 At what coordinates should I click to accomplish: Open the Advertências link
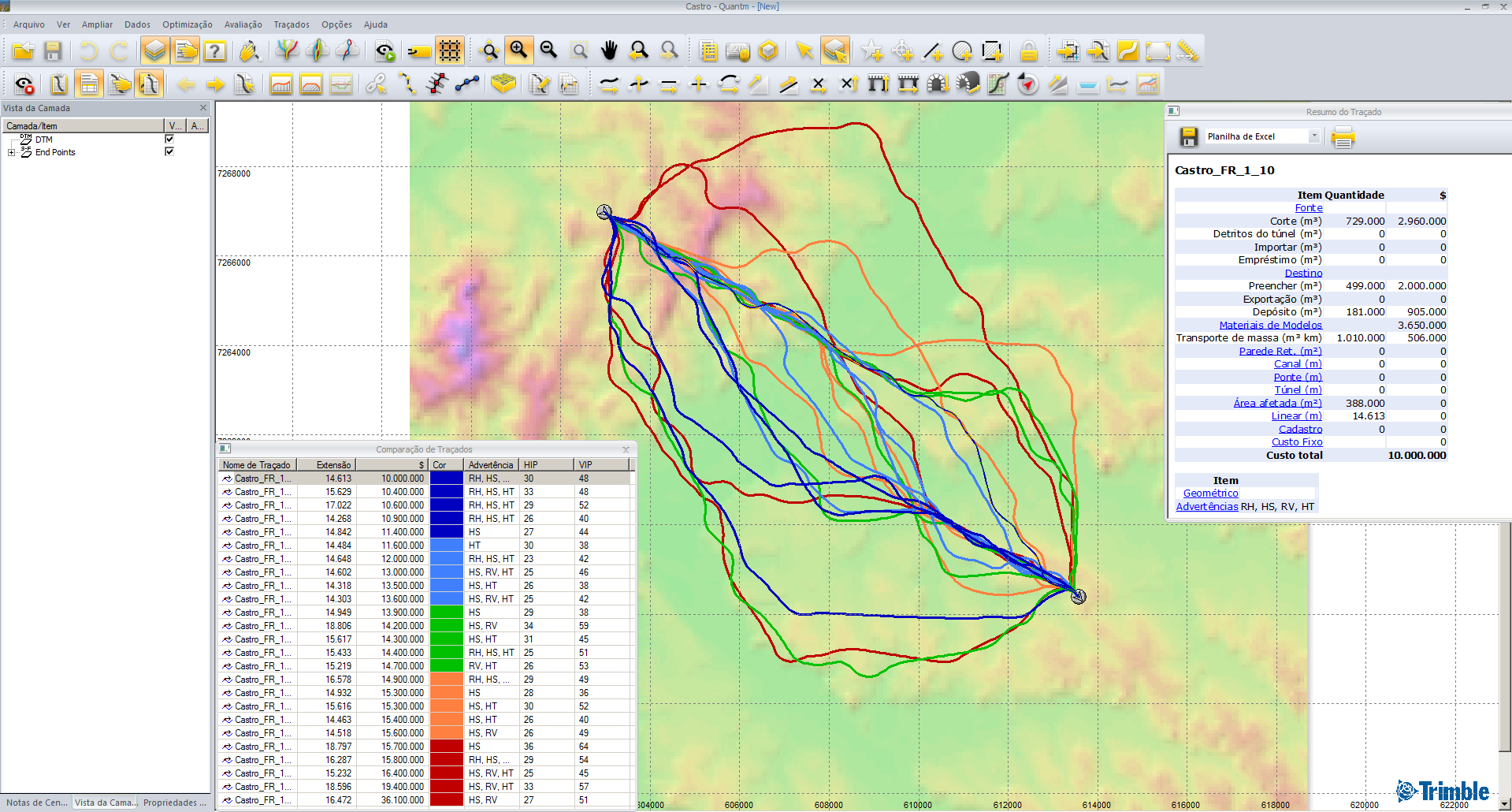1207,507
